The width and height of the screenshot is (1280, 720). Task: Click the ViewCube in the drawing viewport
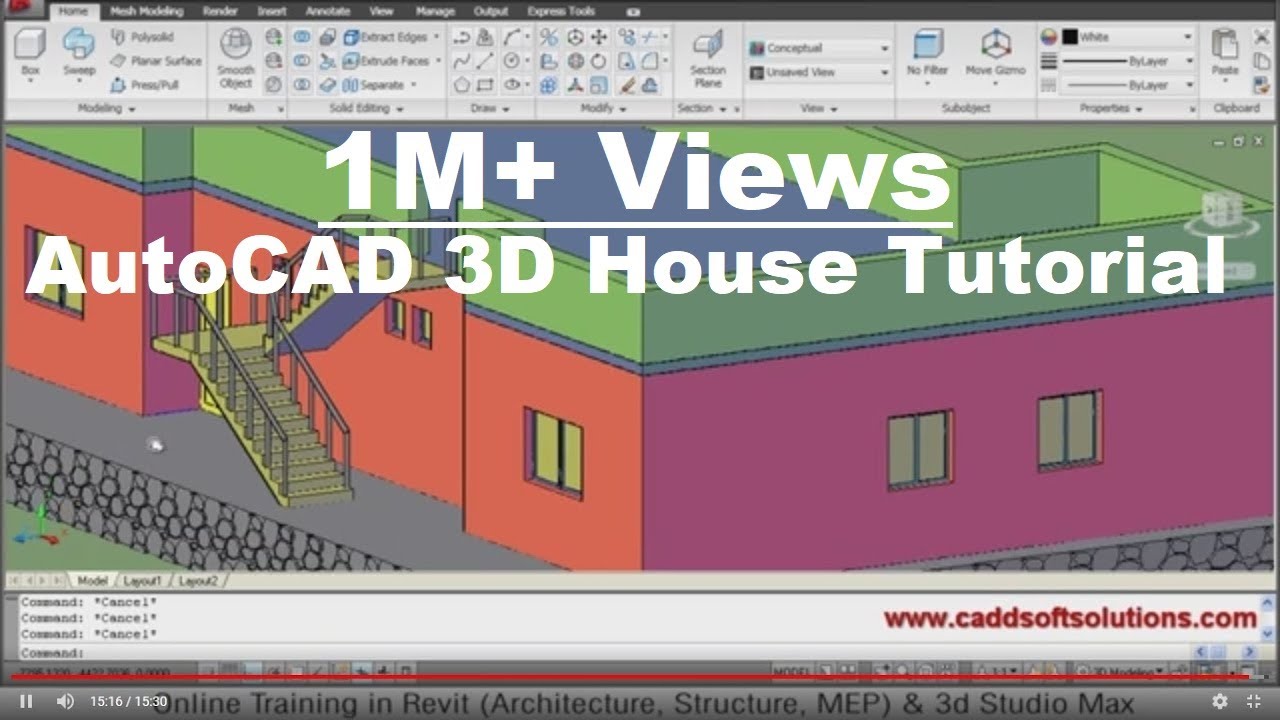1222,212
